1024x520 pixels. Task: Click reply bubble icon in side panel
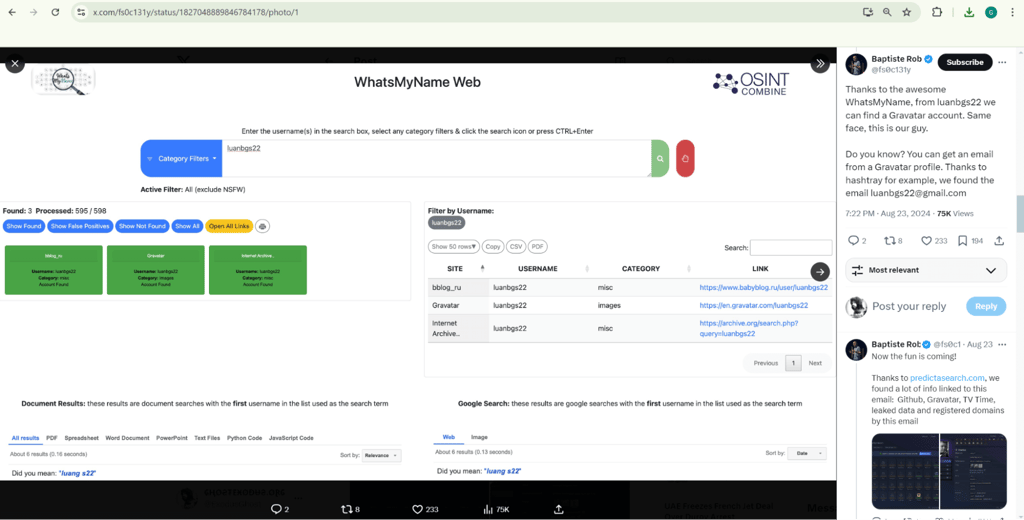[853, 240]
